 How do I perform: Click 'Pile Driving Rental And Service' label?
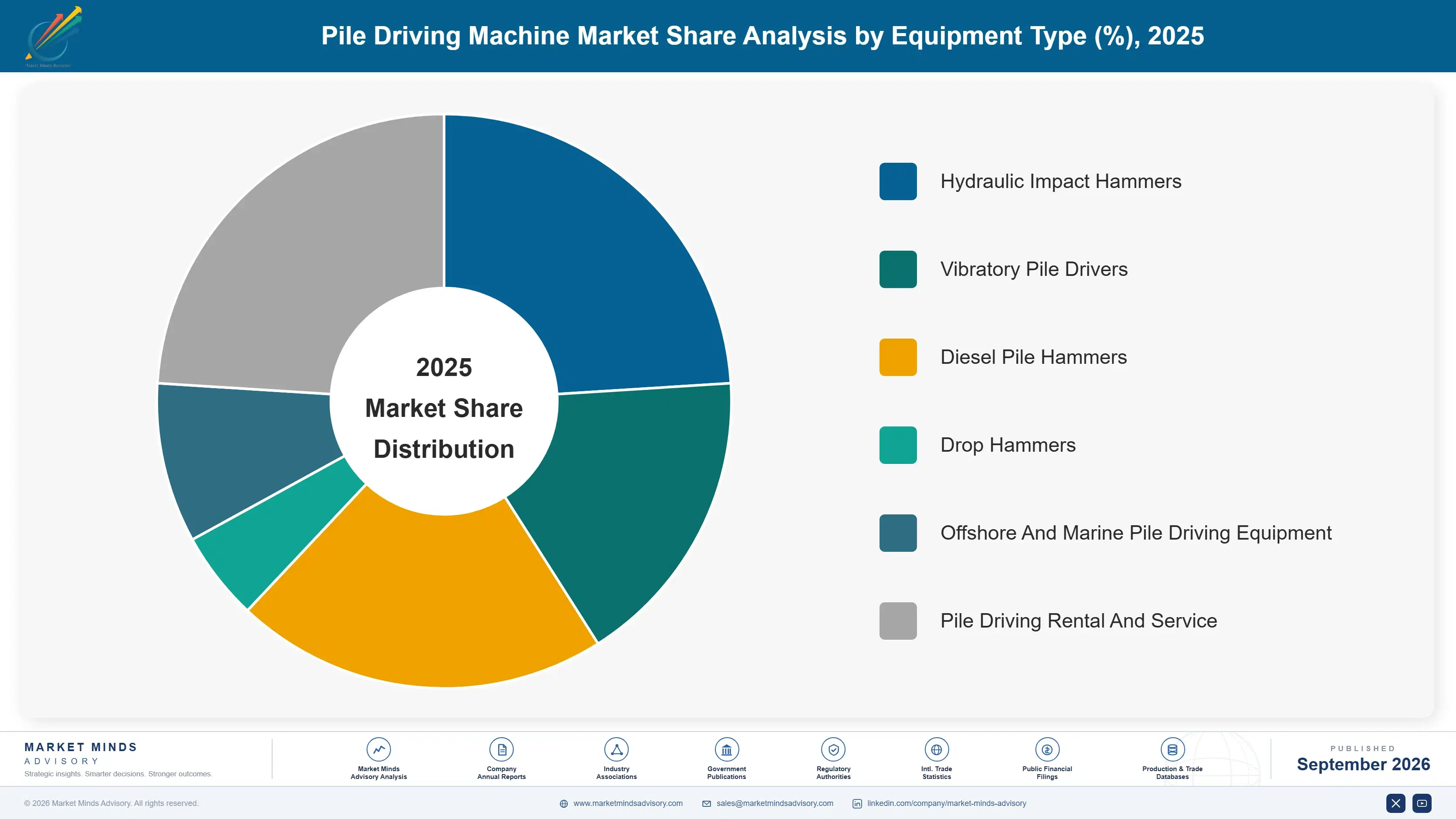[1079, 621]
